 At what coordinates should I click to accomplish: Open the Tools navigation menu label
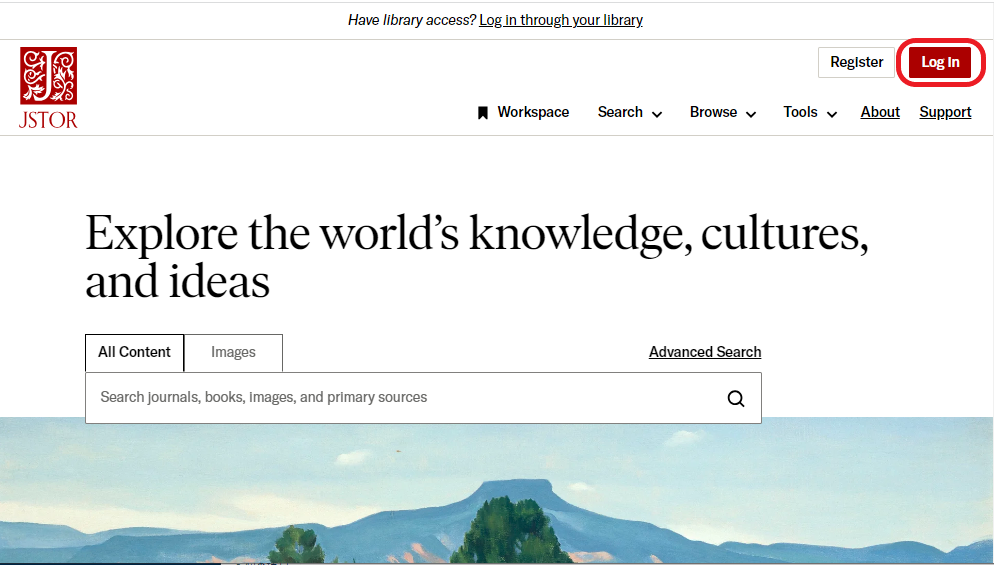pyautogui.click(x=800, y=112)
